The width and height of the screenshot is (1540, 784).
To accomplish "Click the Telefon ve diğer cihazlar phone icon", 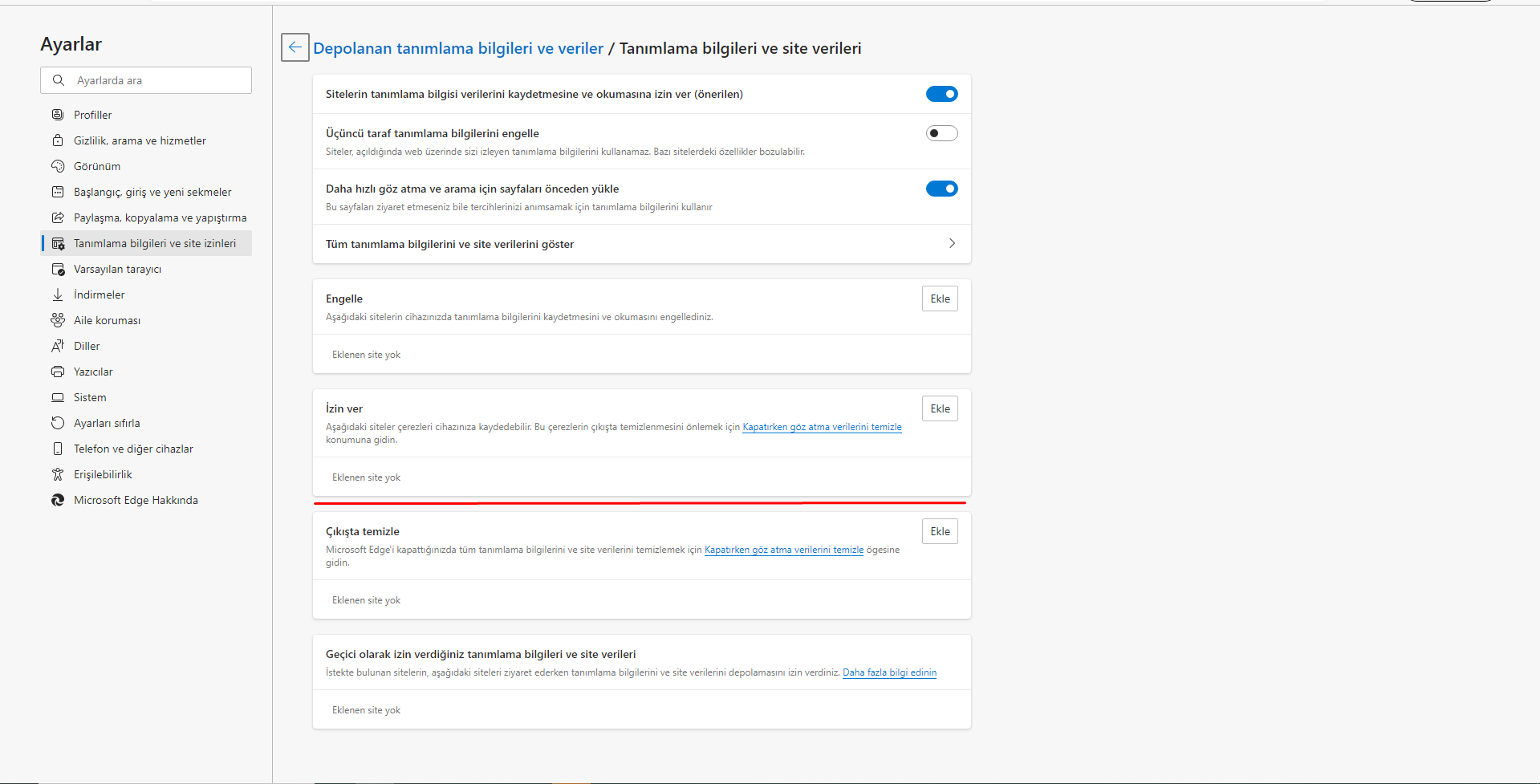I will tap(58, 449).
